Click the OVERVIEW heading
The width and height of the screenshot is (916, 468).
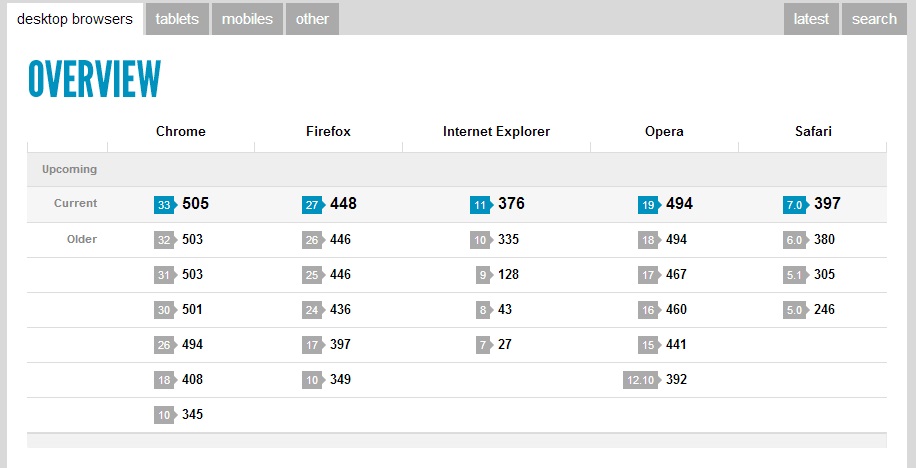coord(94,79)
